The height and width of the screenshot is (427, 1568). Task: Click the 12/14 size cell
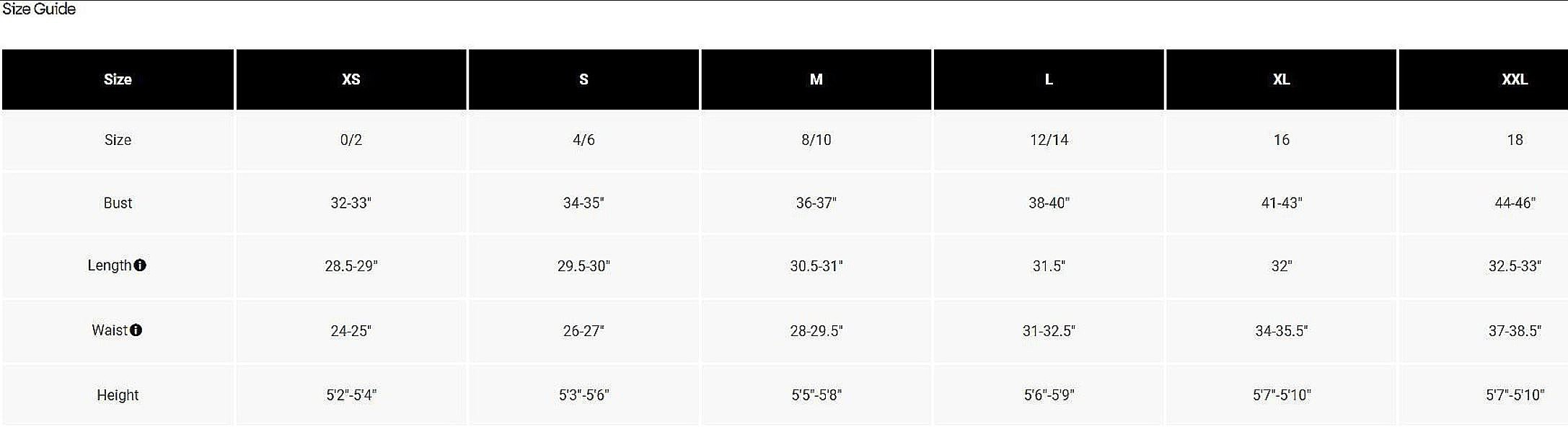tap(1049, 140)
